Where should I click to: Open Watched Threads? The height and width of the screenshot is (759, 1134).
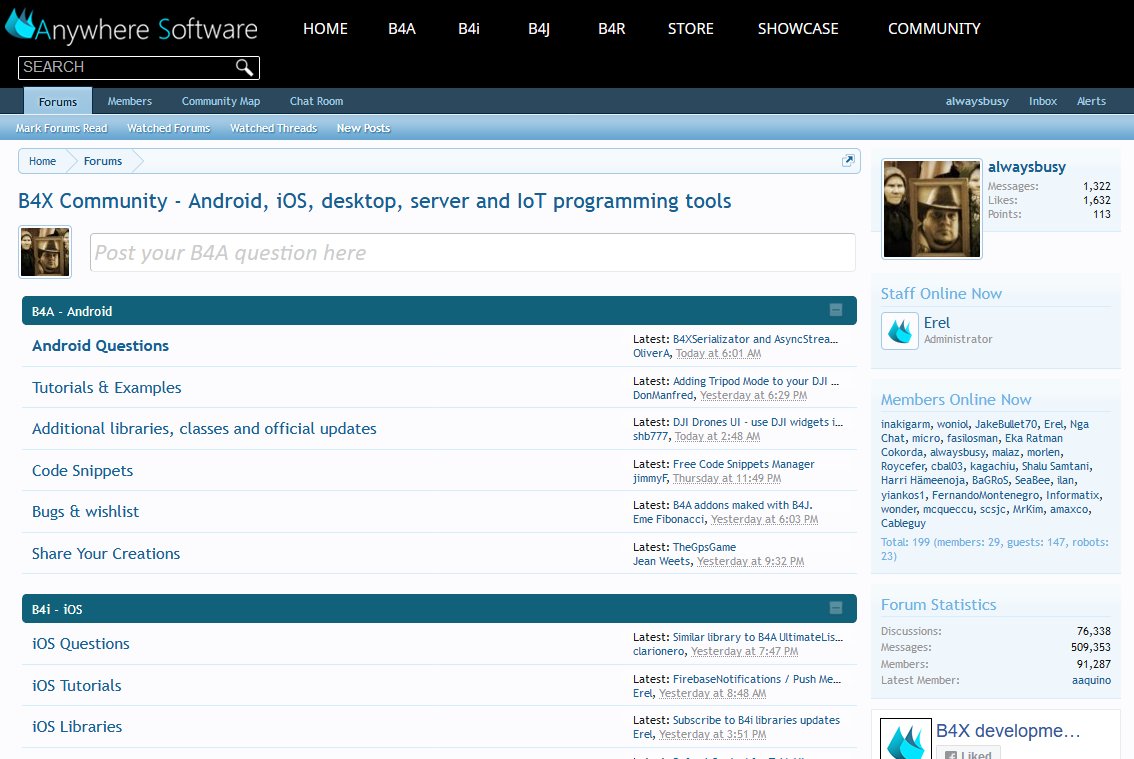(273, 128)
